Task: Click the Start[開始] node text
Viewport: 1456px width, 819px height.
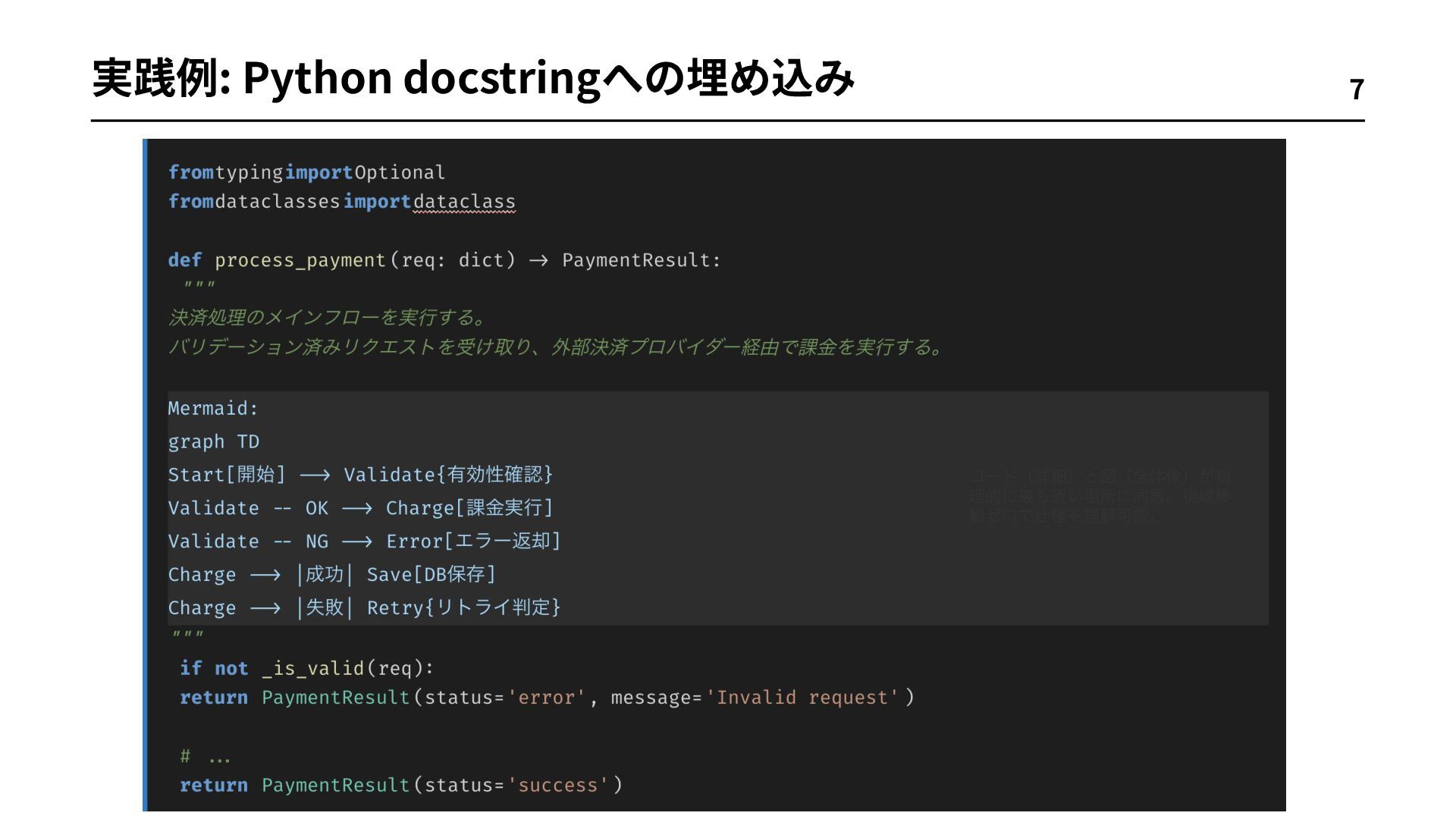Action: 227,475
